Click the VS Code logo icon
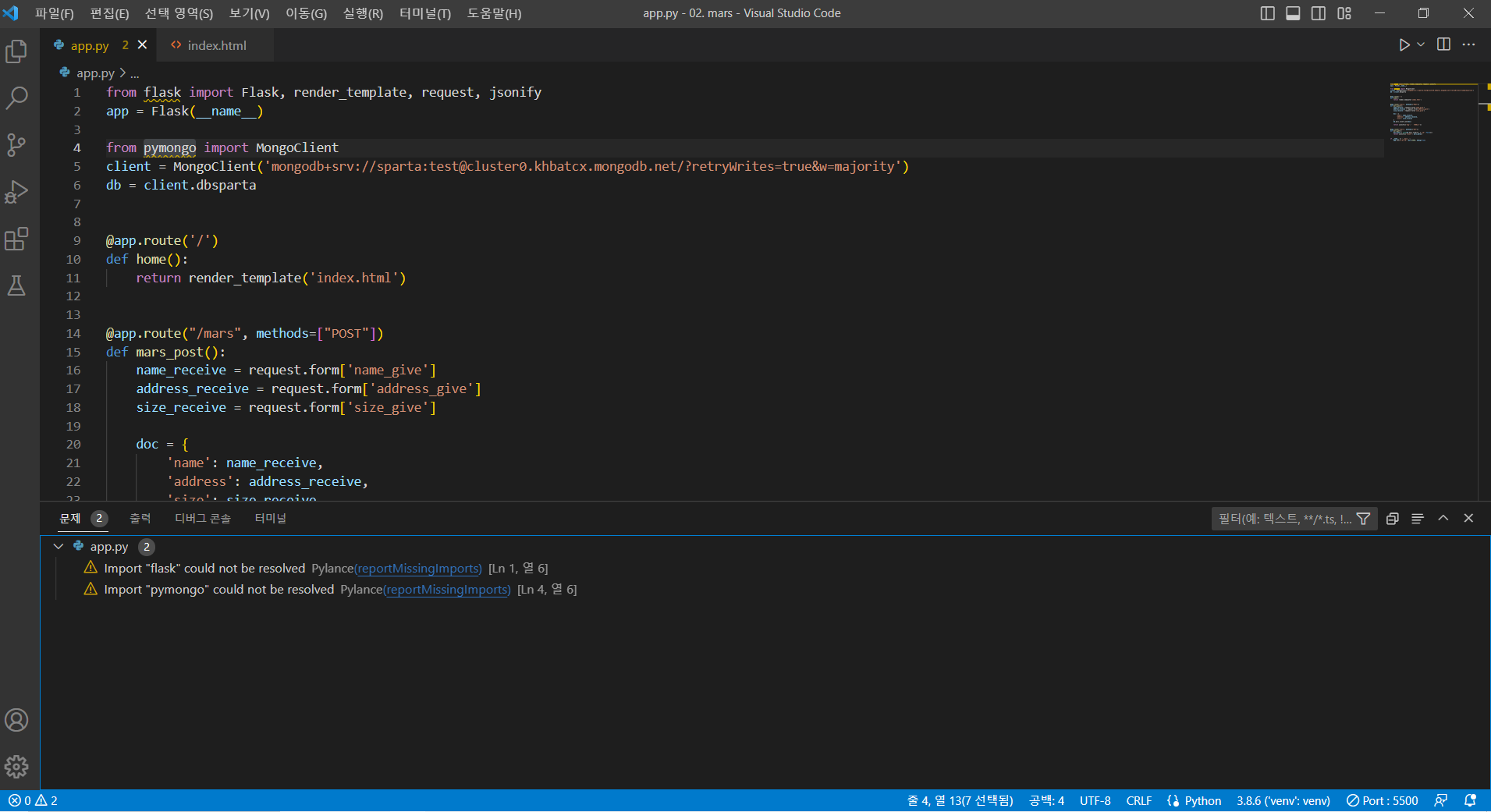Image resolution: width=1491 pixels, height=812 pixels. point(12,13)
